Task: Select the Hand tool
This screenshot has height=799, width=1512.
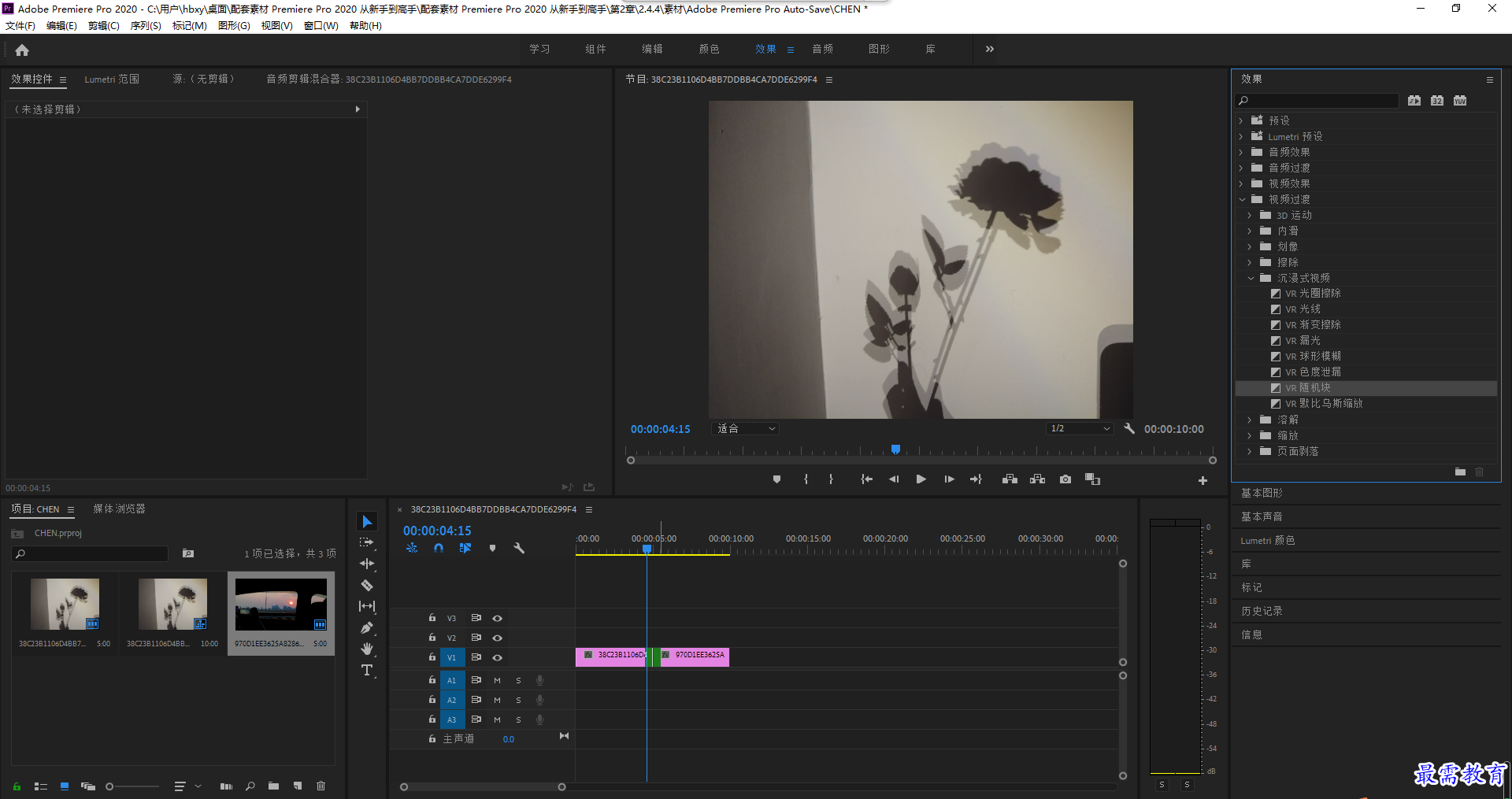Action: [x=367, y=649]
